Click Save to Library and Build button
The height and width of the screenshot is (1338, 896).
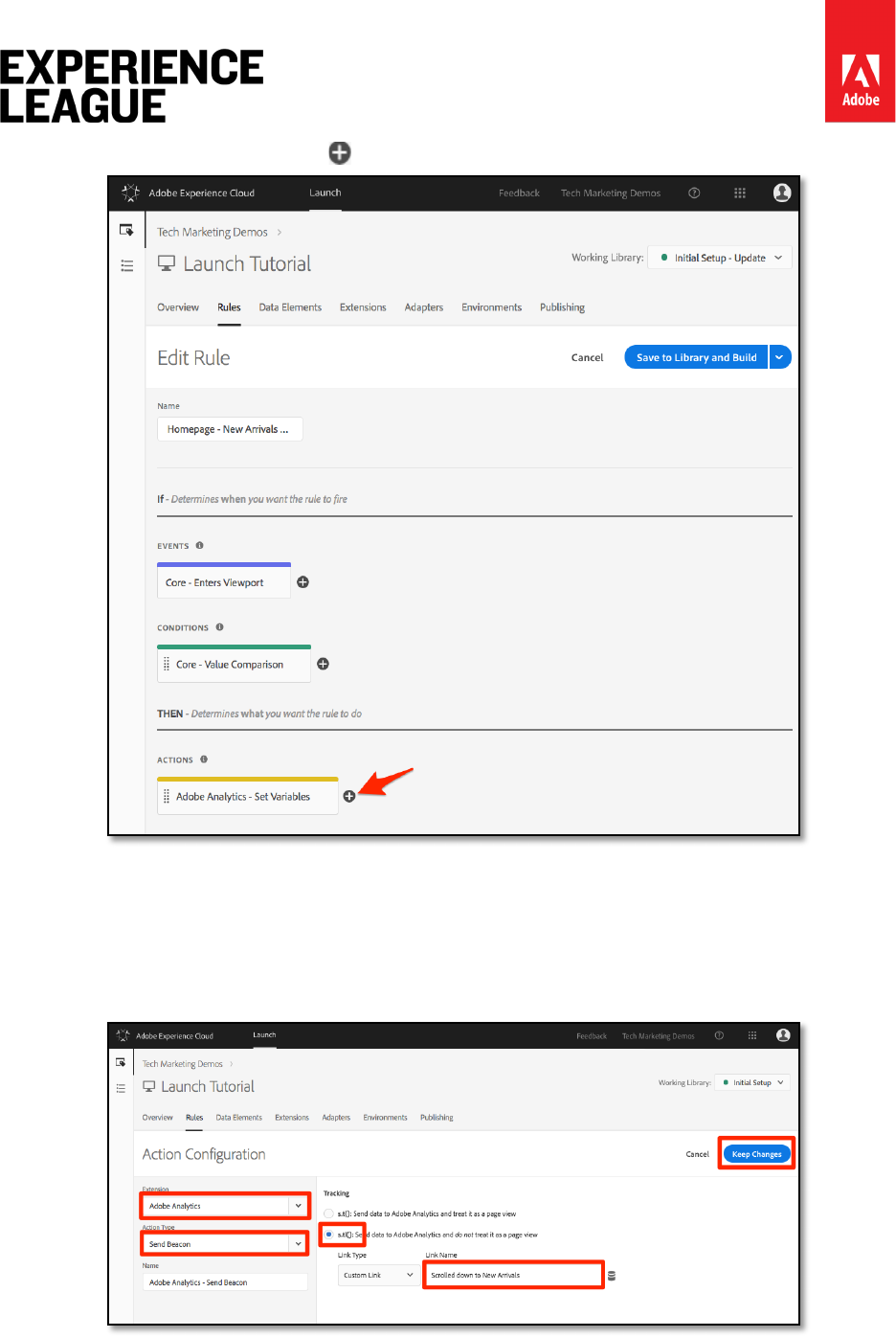pos(696,357)
